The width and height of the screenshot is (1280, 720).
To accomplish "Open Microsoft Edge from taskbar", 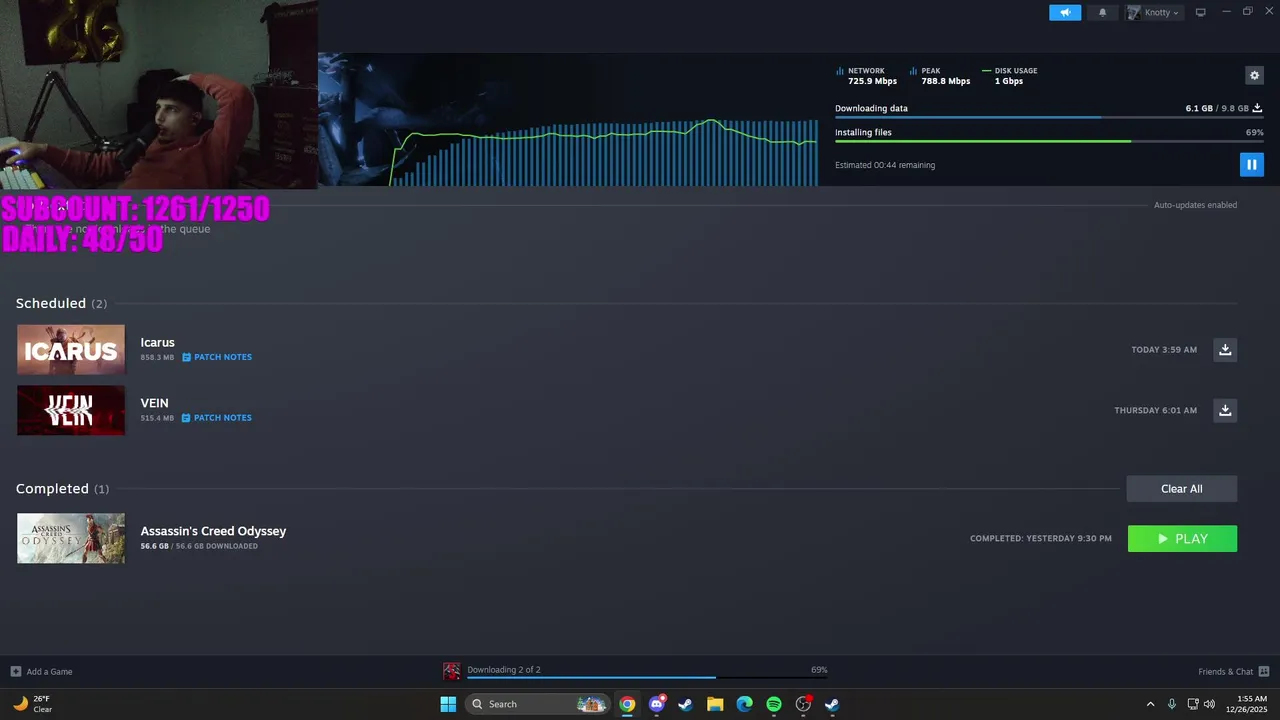I will (x=744, y=704).
